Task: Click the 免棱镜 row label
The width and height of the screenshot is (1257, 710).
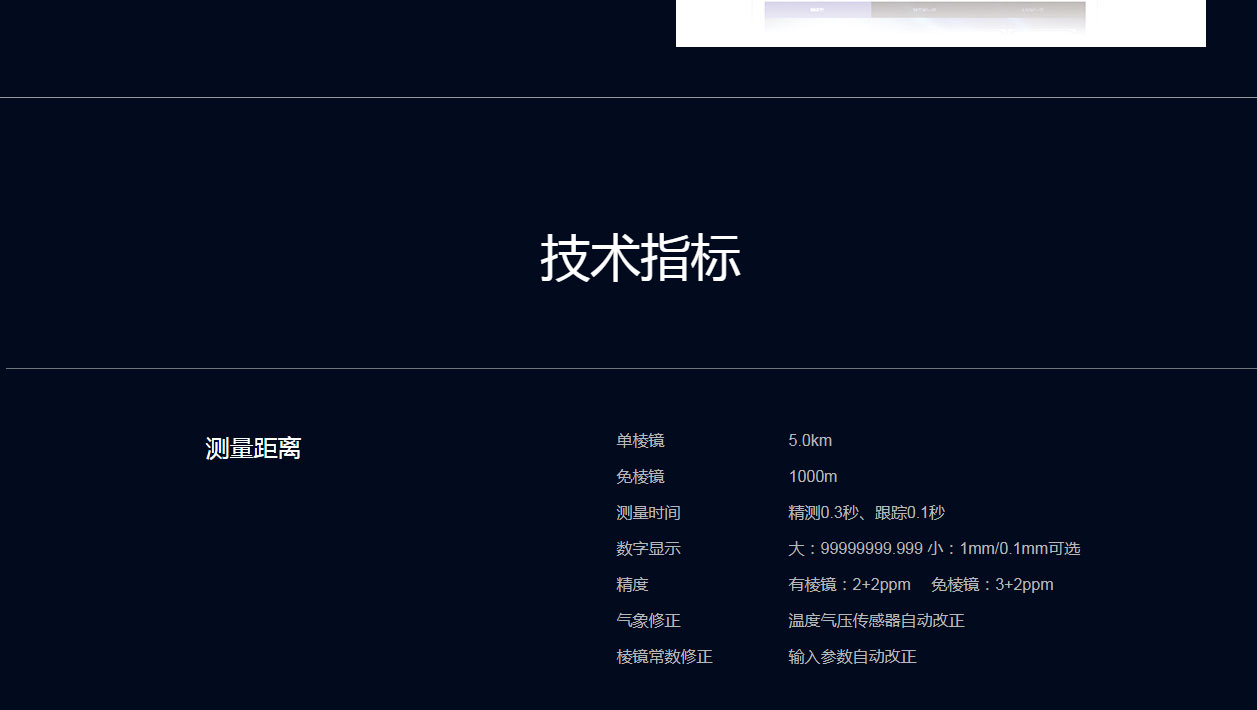Action: pyautogui.click(x=640, y=477)
